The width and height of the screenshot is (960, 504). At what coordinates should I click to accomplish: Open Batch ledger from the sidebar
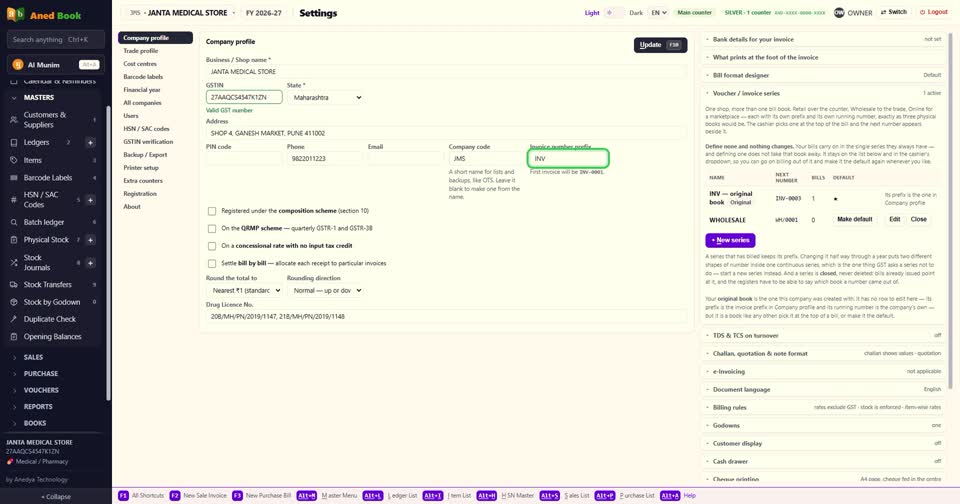point(54,222)
